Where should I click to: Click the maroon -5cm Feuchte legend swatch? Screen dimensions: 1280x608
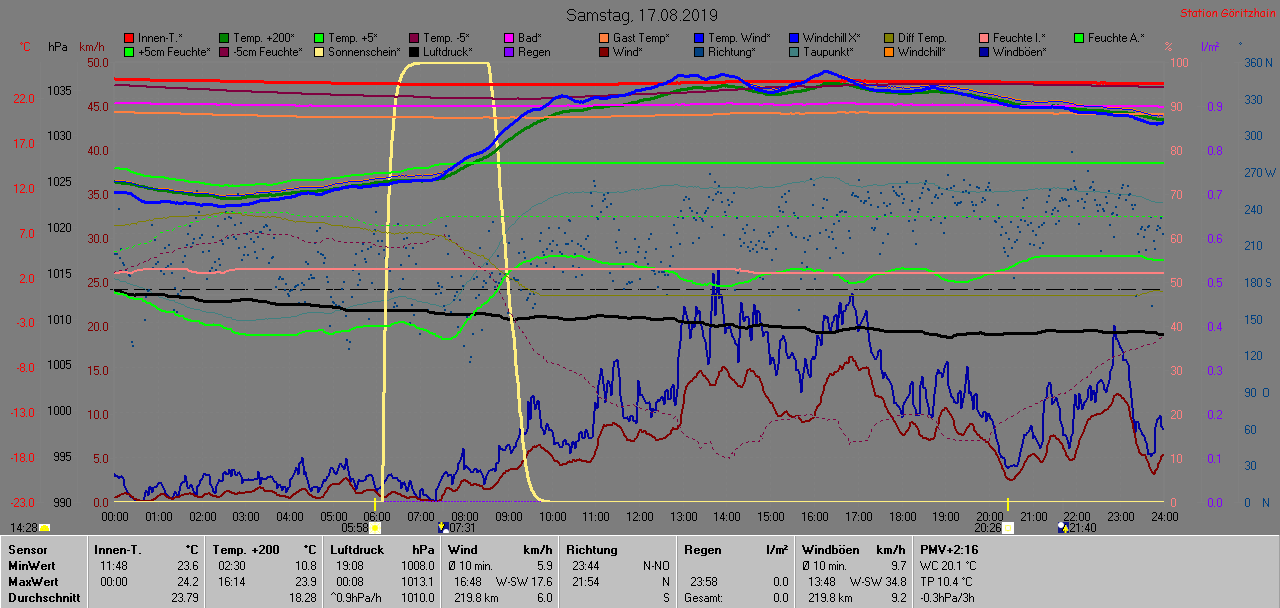224,51
